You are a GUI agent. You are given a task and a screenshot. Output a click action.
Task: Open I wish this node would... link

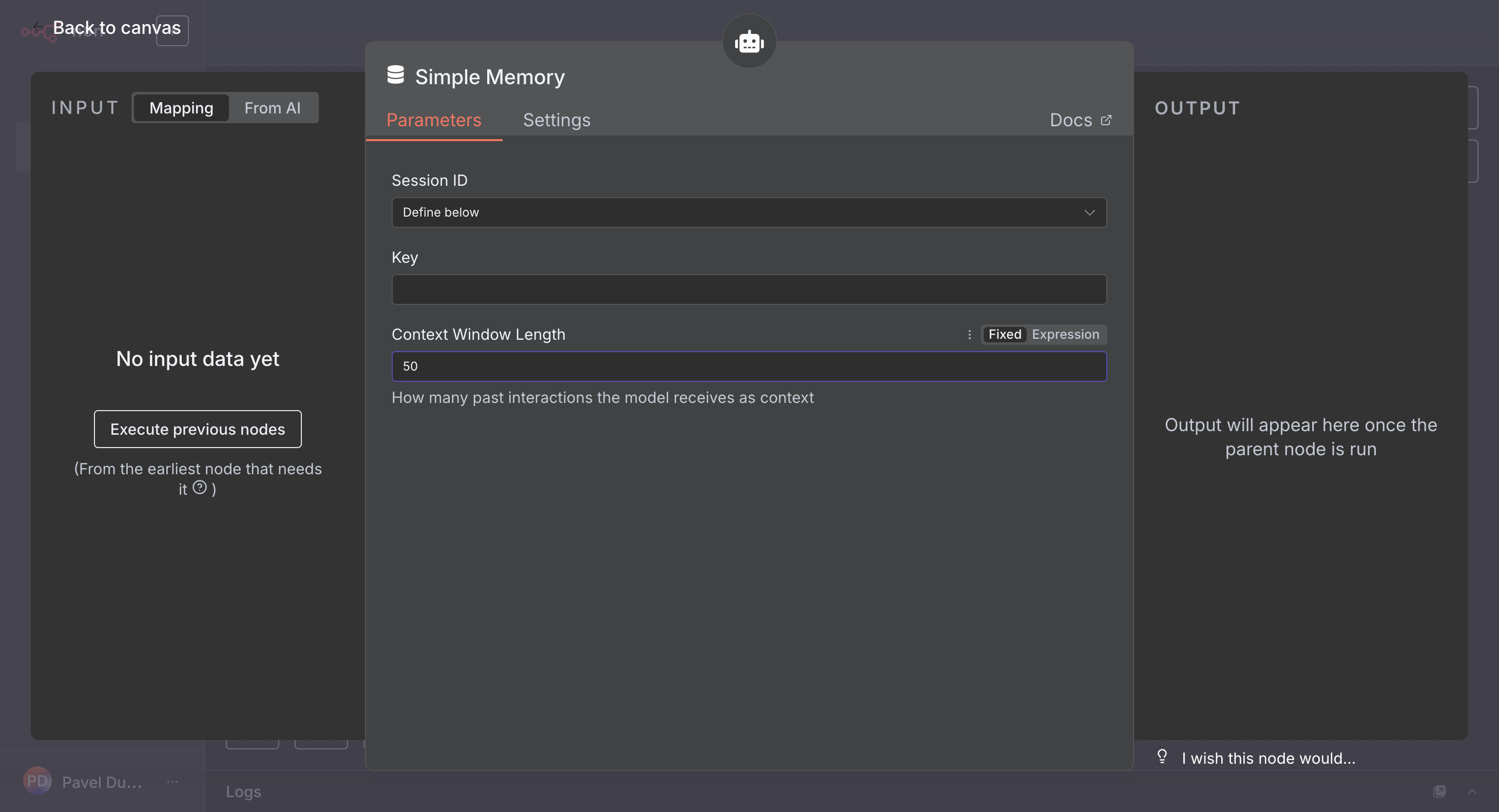(1269, 759)
